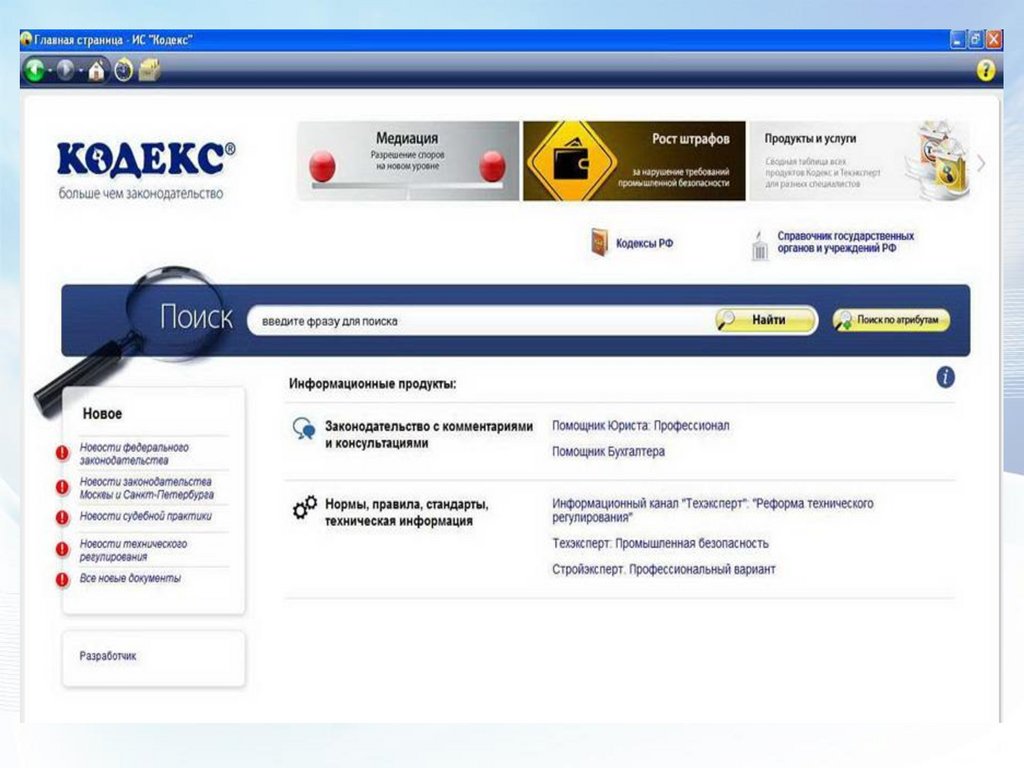Open the Медиация banner
Viewport: 1024px width, 768px height.
click(408, 161)
